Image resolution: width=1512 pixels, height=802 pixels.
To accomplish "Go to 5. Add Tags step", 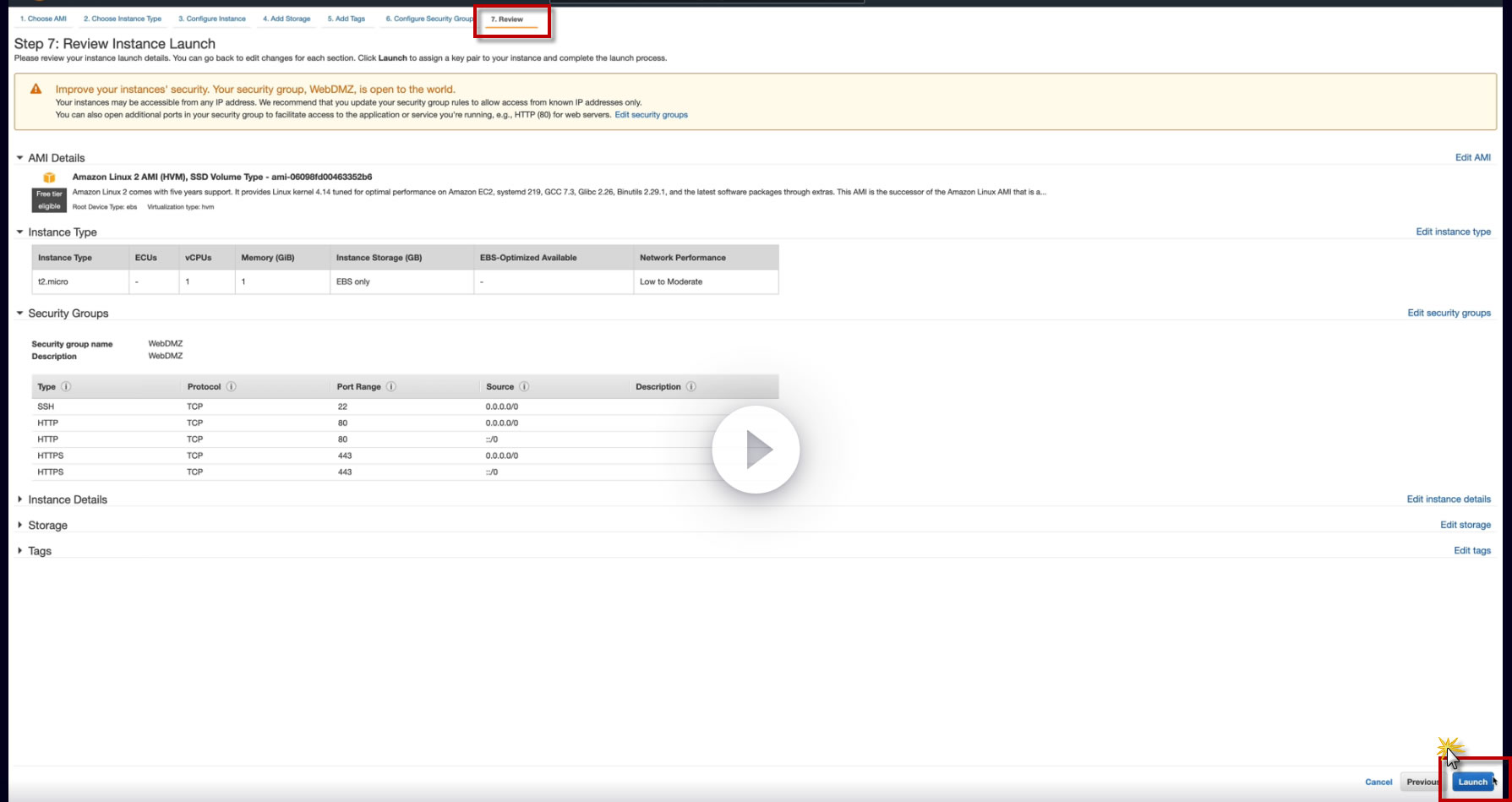I will pos(347,19).
